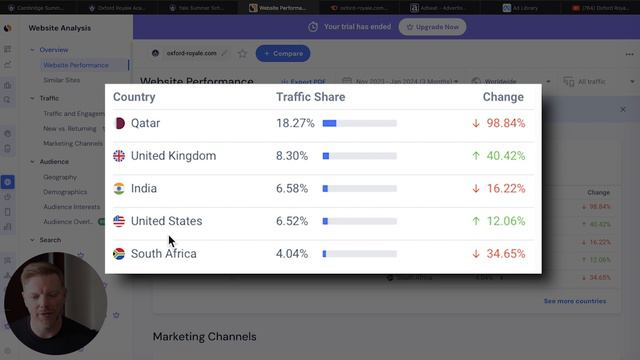
Task: Click the United States flag icon
Action: (119, 221)
